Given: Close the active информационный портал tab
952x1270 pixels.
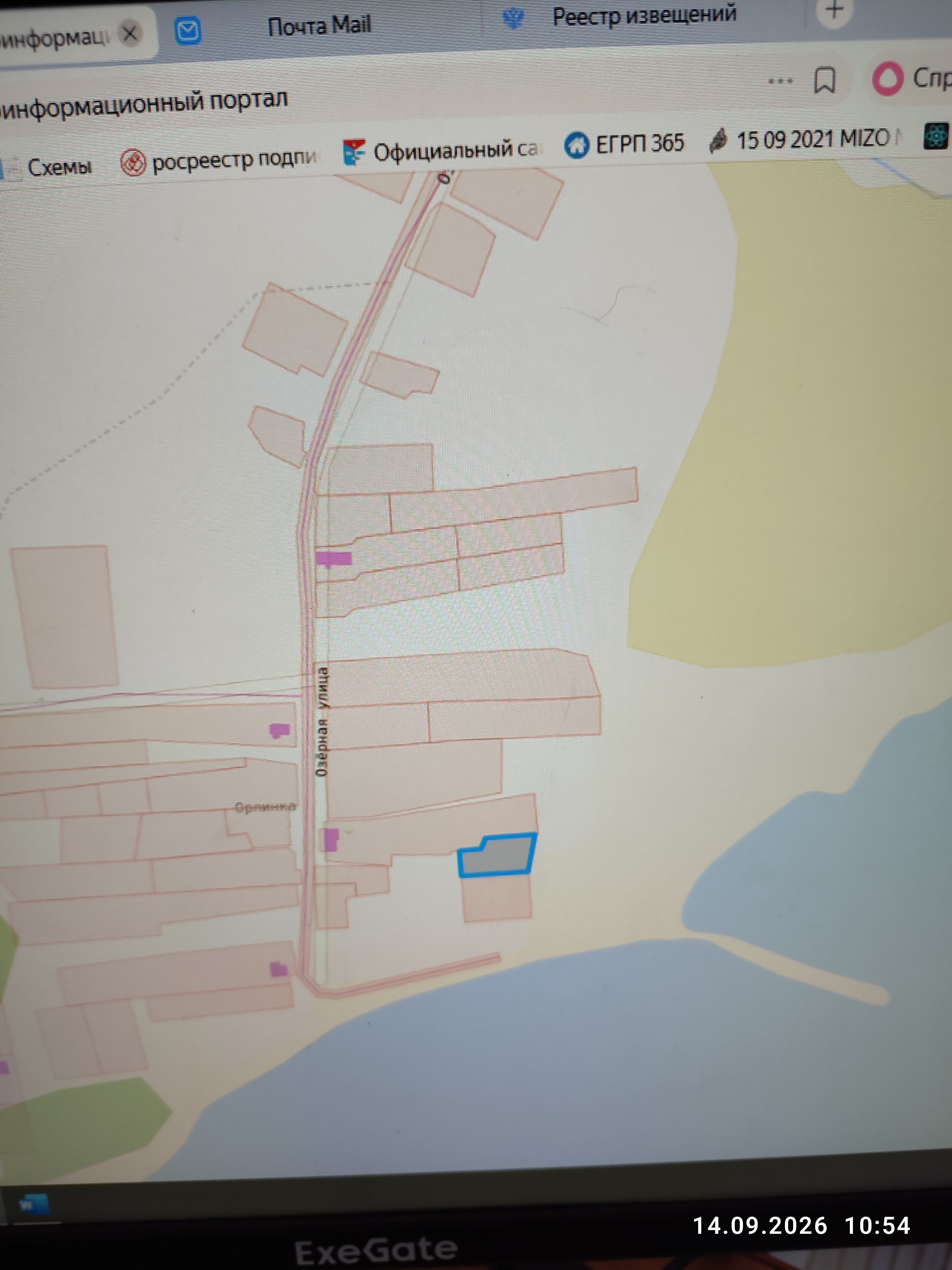Looking at the screenshot, I should [x=130, y=34].
